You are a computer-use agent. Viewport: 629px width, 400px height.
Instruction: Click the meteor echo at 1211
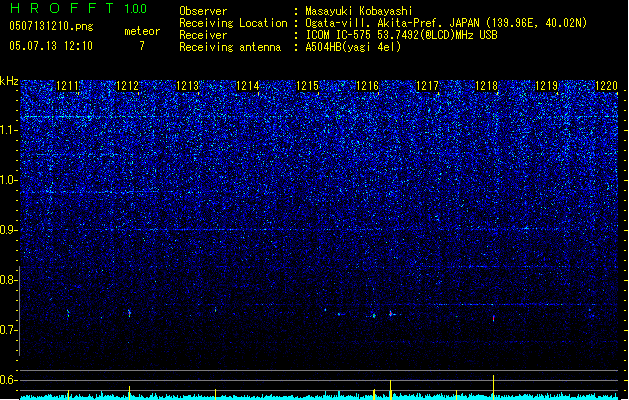(x=68, y=313)
